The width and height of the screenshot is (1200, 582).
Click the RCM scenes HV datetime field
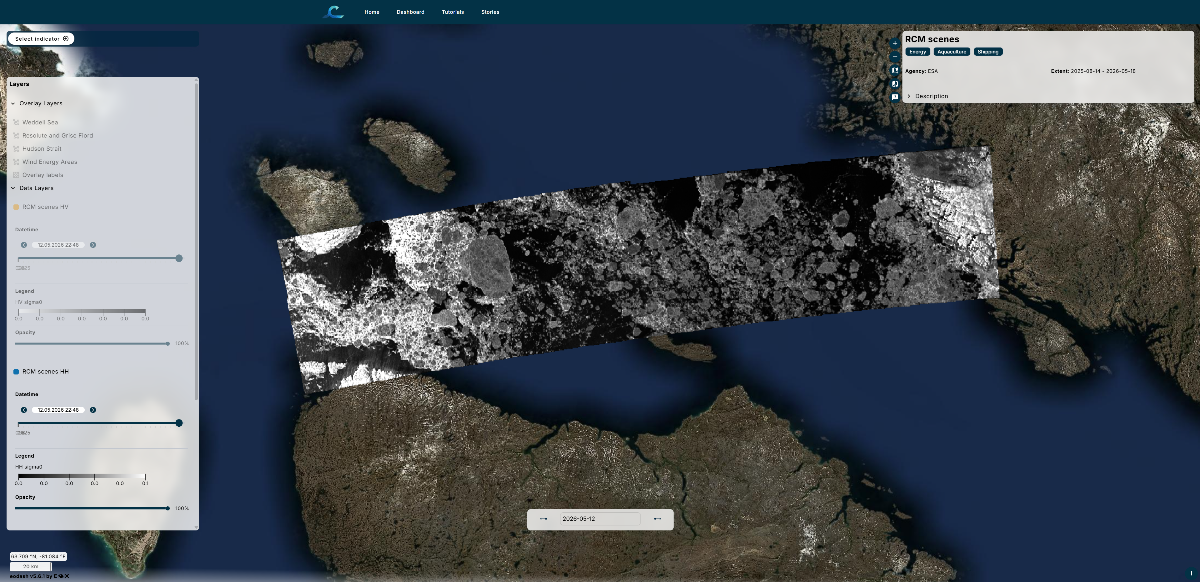pyautogui.click(x=59, y=244)
